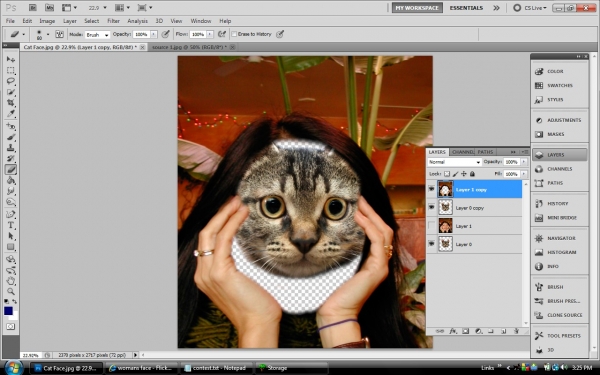Select the Lasso tool
Screen dimensions: 600x375
click(x=11, y=81)
